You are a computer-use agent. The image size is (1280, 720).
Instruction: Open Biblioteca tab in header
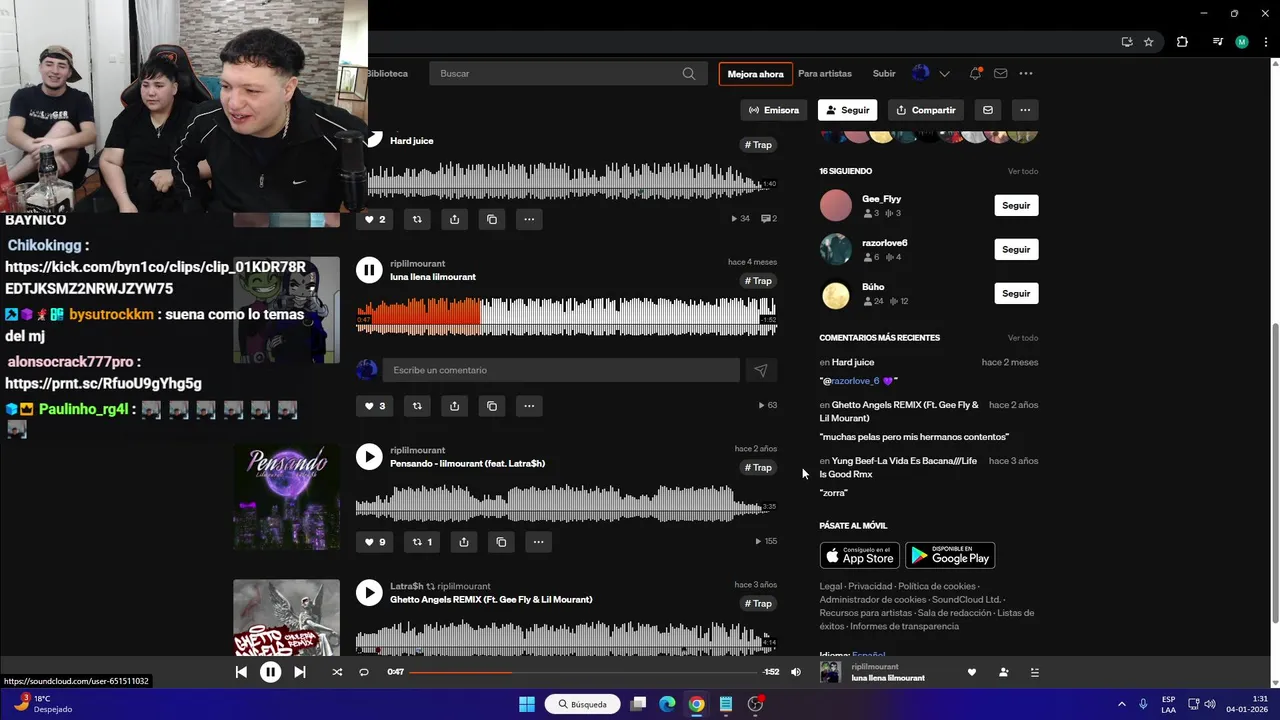coord(387,74)
